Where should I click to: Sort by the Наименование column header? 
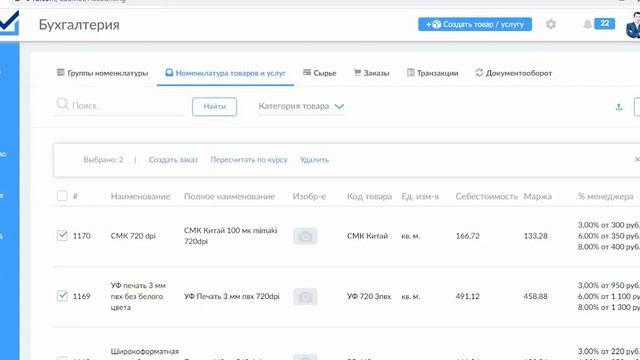140,196
